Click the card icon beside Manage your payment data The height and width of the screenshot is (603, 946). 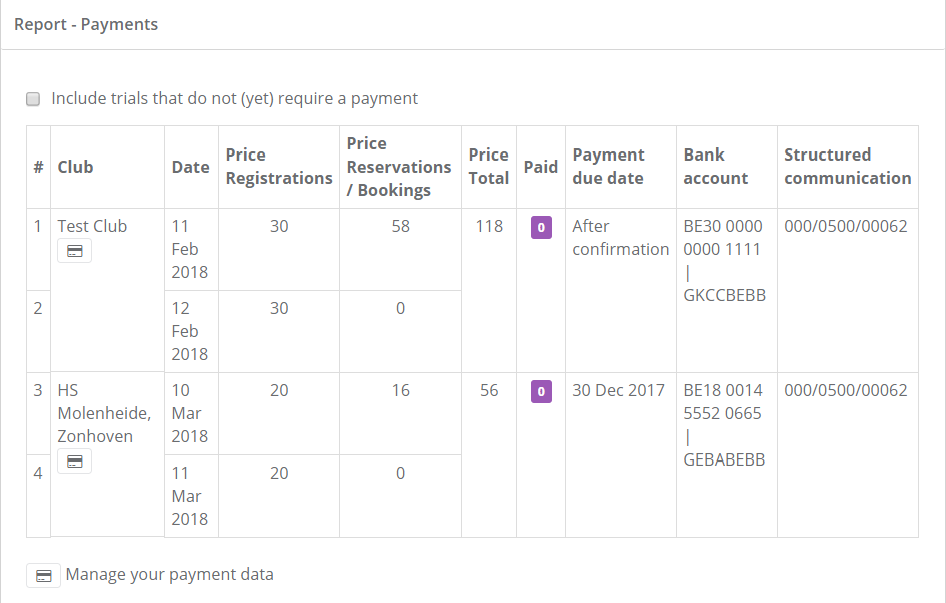(x=43, y=576)
